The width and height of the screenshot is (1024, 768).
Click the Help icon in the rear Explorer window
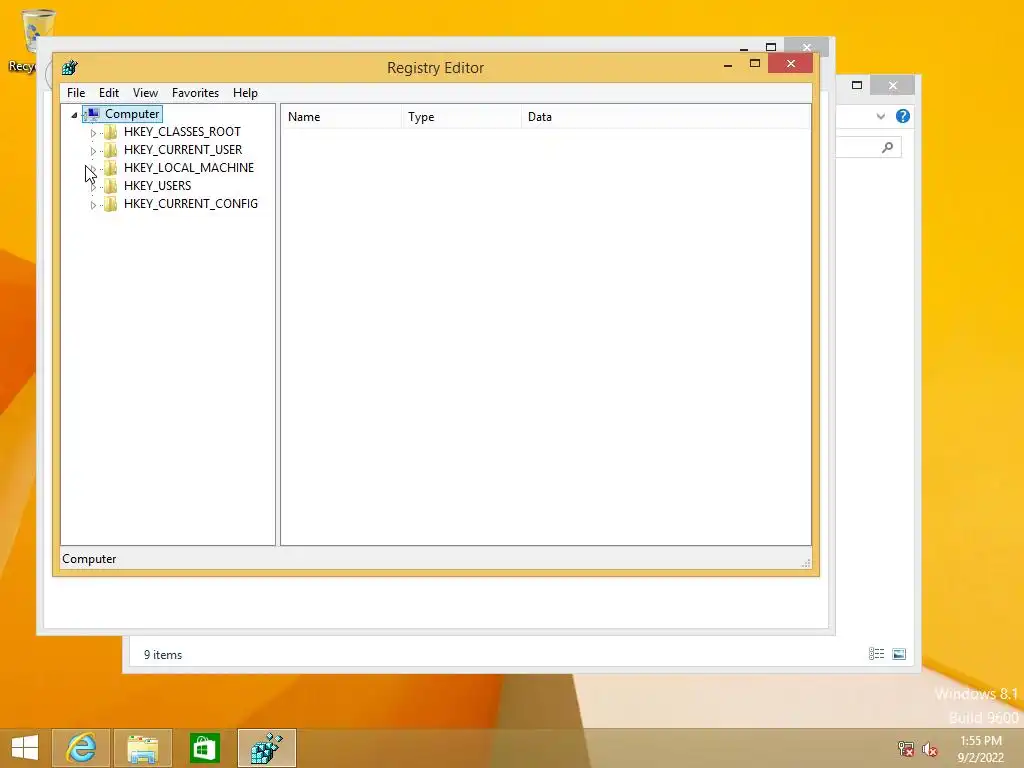[903, 116]
